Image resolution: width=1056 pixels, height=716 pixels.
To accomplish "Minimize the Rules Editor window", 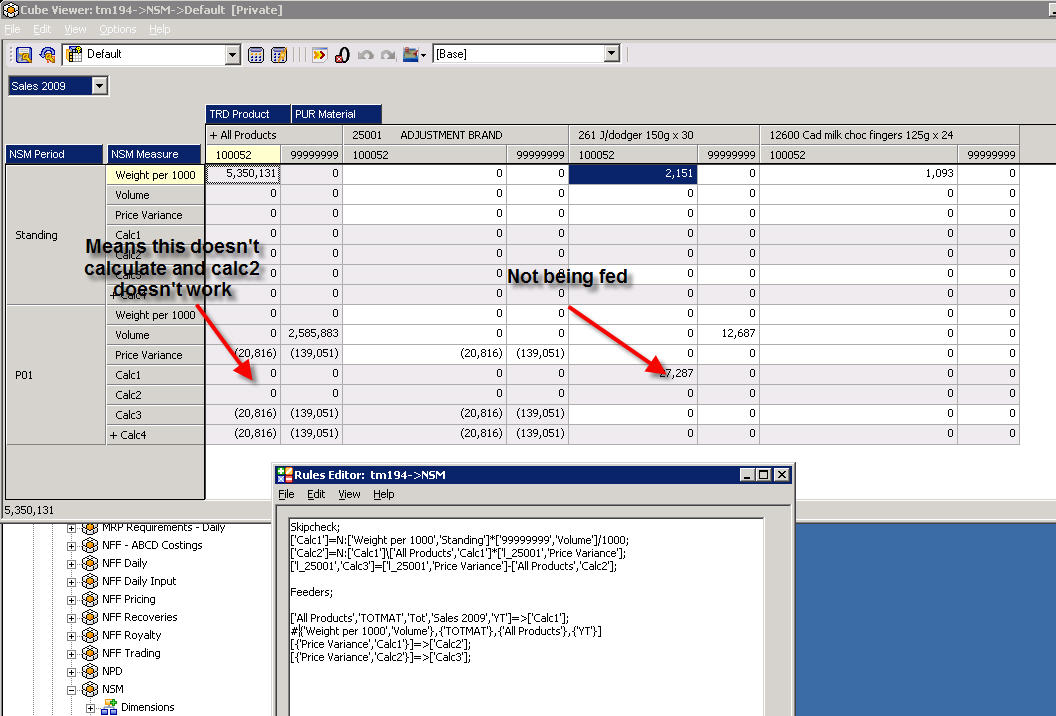I will 747,475.
